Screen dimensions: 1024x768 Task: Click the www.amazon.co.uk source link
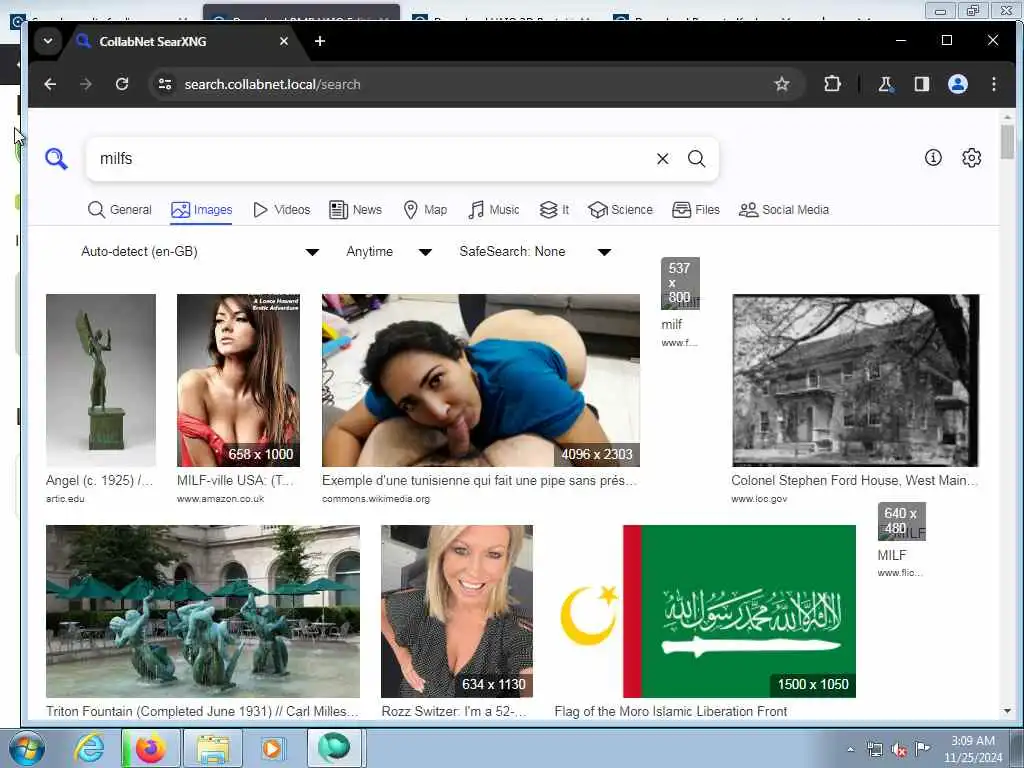(x=220, y=499)
